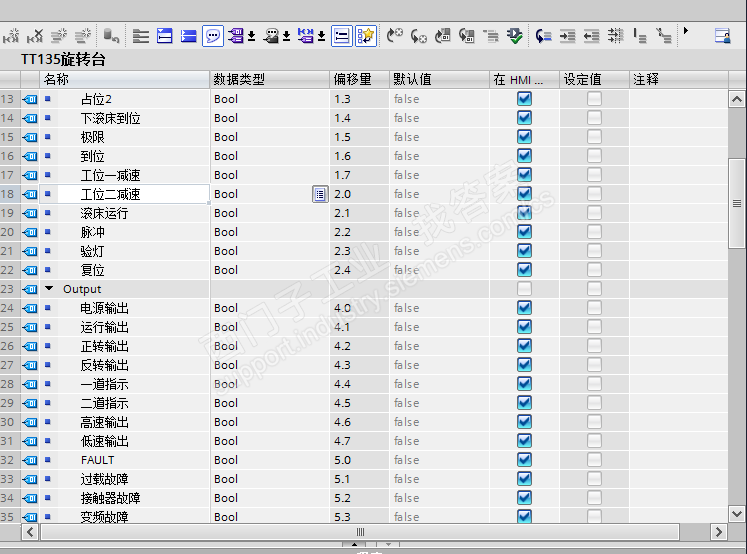747x554 pixels.
Task: Select the 反转输出 name cell
Action: [x=125, y=365]
